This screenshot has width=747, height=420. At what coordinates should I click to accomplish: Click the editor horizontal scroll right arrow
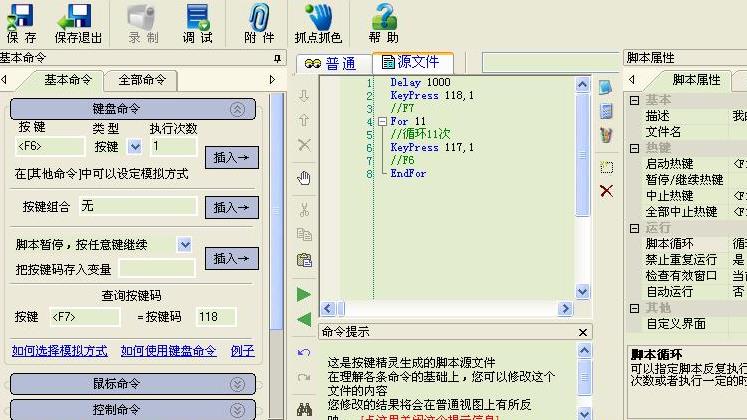(565, 309)
